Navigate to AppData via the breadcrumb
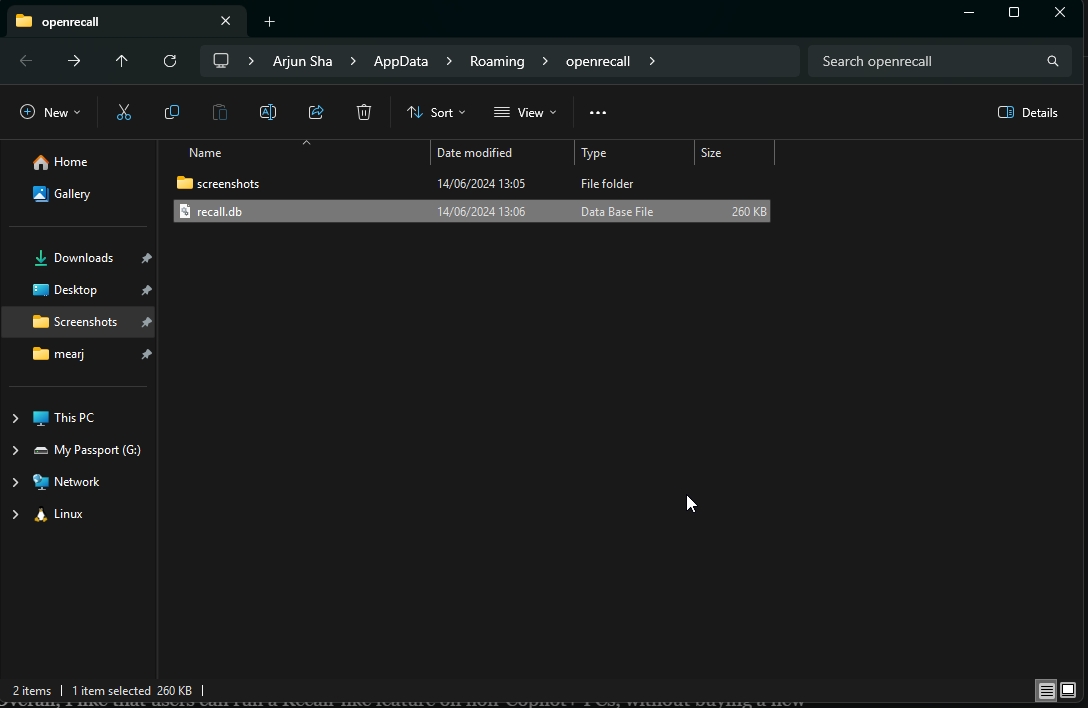Viewport: 1088px width, 708px height. [400, 61]
